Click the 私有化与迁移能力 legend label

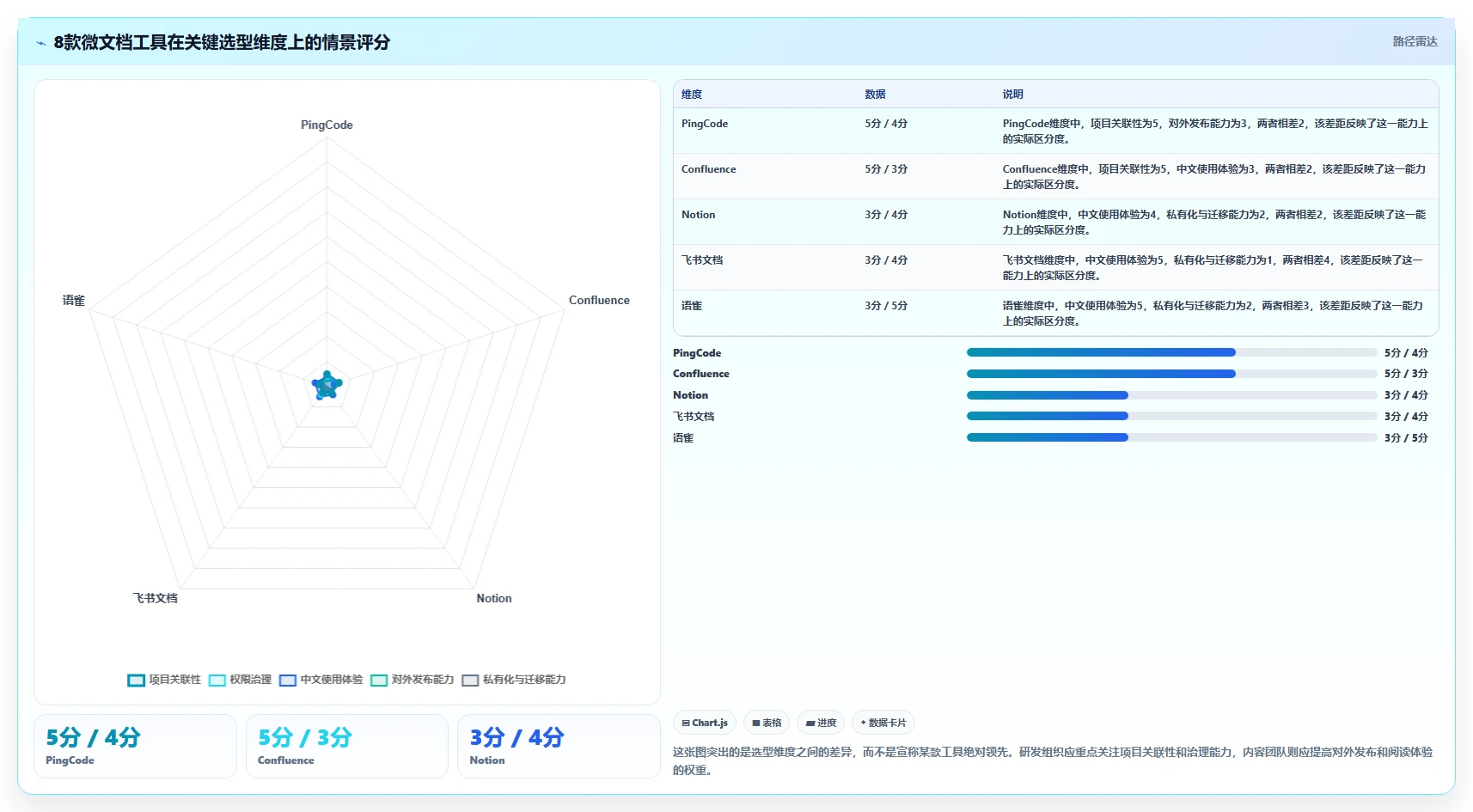(524, 680)
